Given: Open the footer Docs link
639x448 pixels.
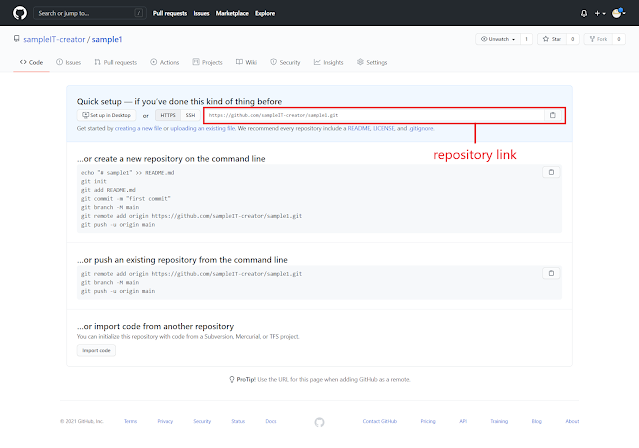Looking at the screenshot, I should [x=271, y=422].
